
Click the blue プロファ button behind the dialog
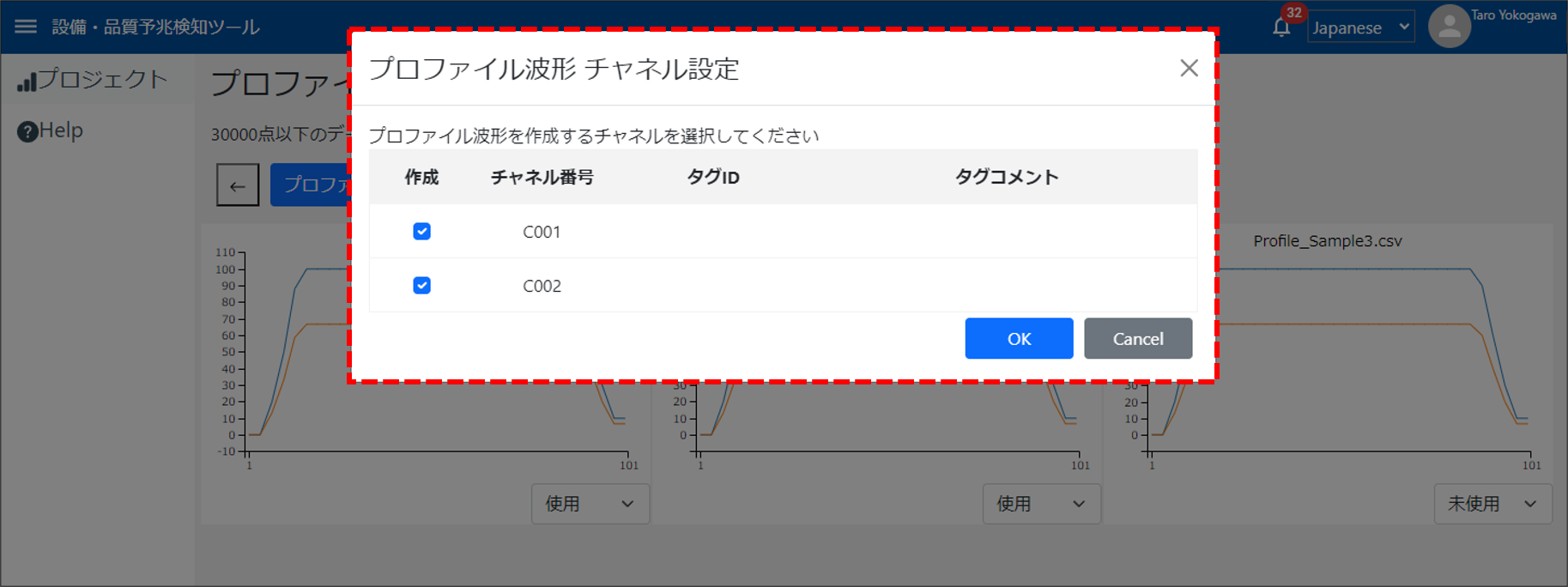[x=311, y=185]
